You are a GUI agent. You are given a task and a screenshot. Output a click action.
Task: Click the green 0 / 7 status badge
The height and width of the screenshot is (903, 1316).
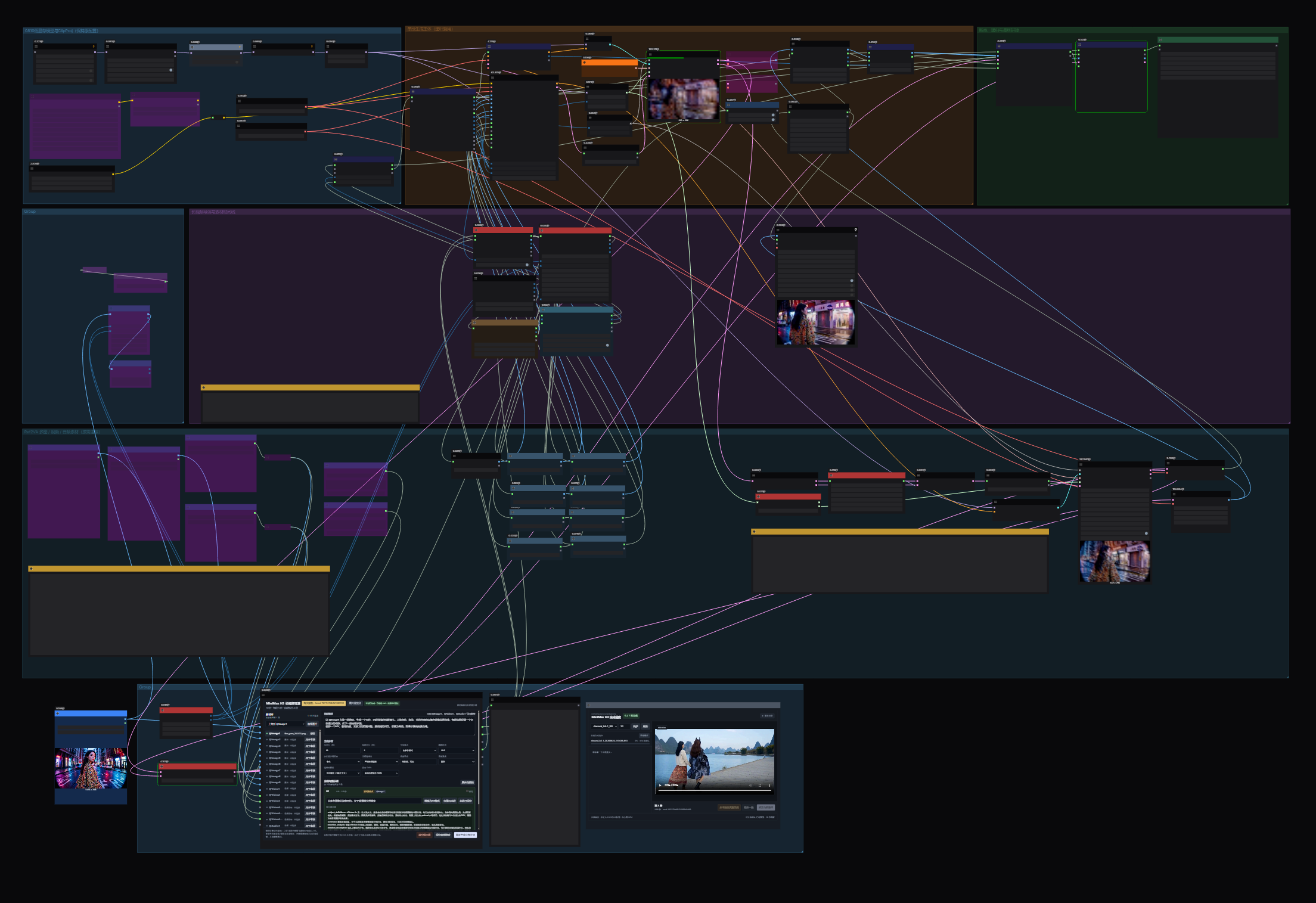tap(631, 716)
